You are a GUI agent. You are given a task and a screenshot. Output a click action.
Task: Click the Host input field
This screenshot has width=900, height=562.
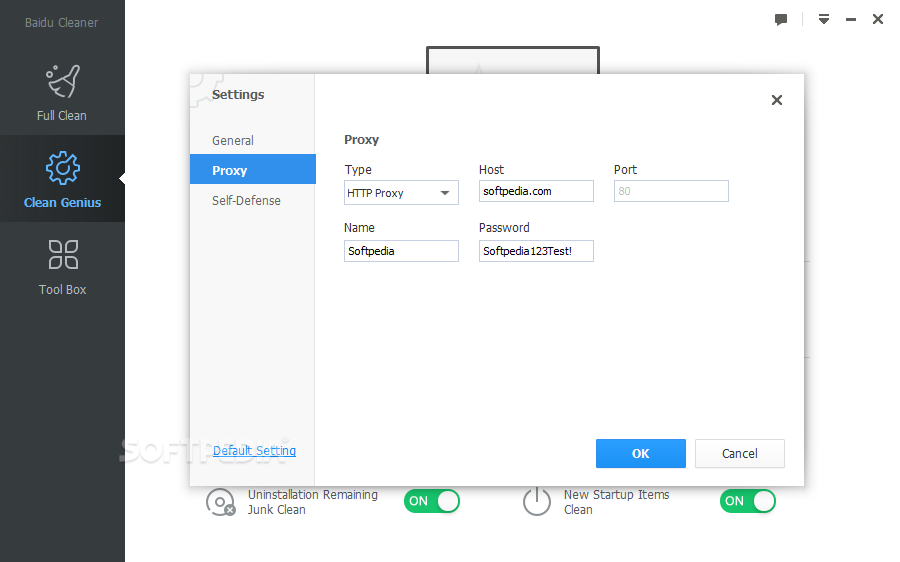(x=536, y=191)
